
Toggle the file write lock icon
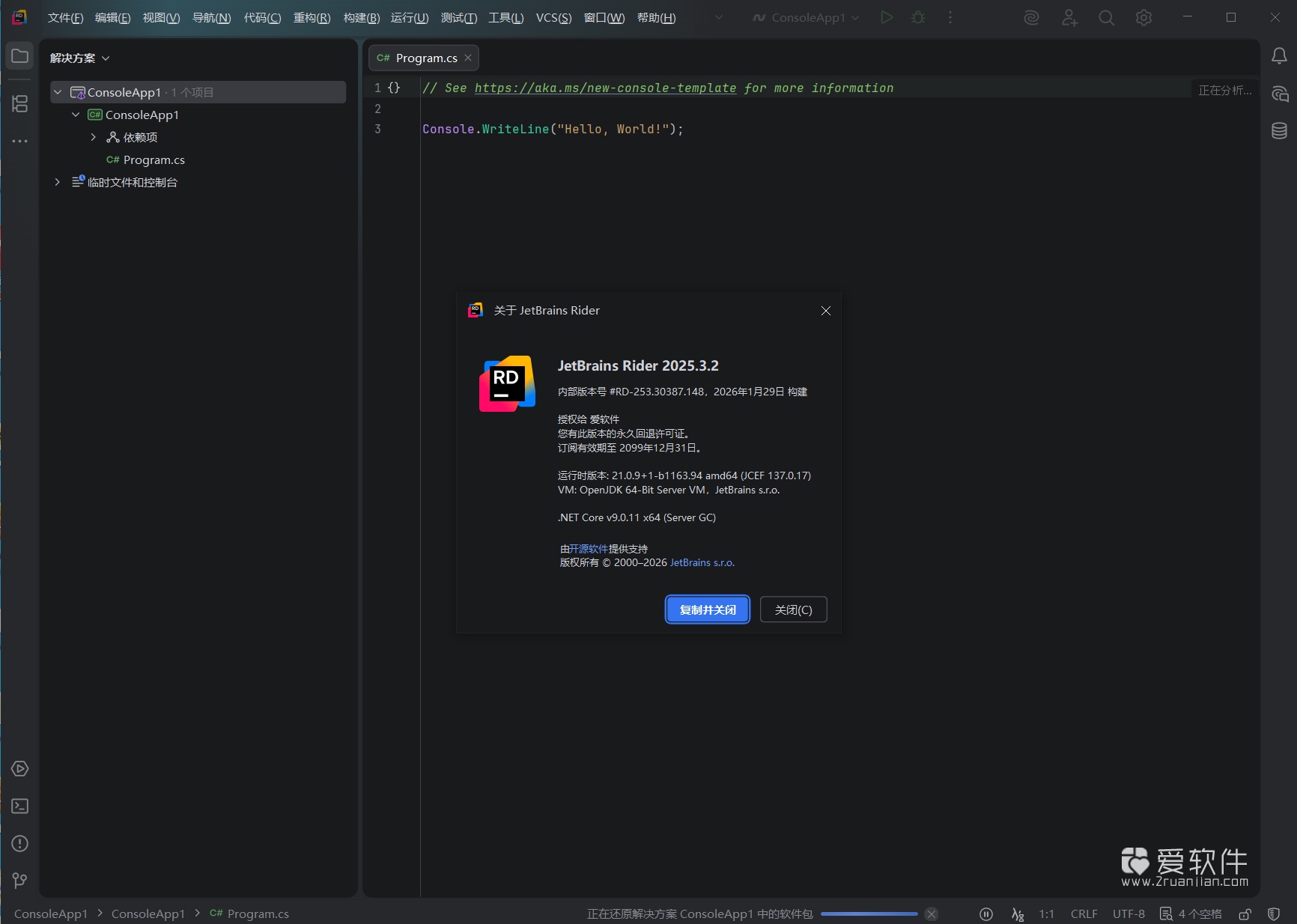[1245, 914]
